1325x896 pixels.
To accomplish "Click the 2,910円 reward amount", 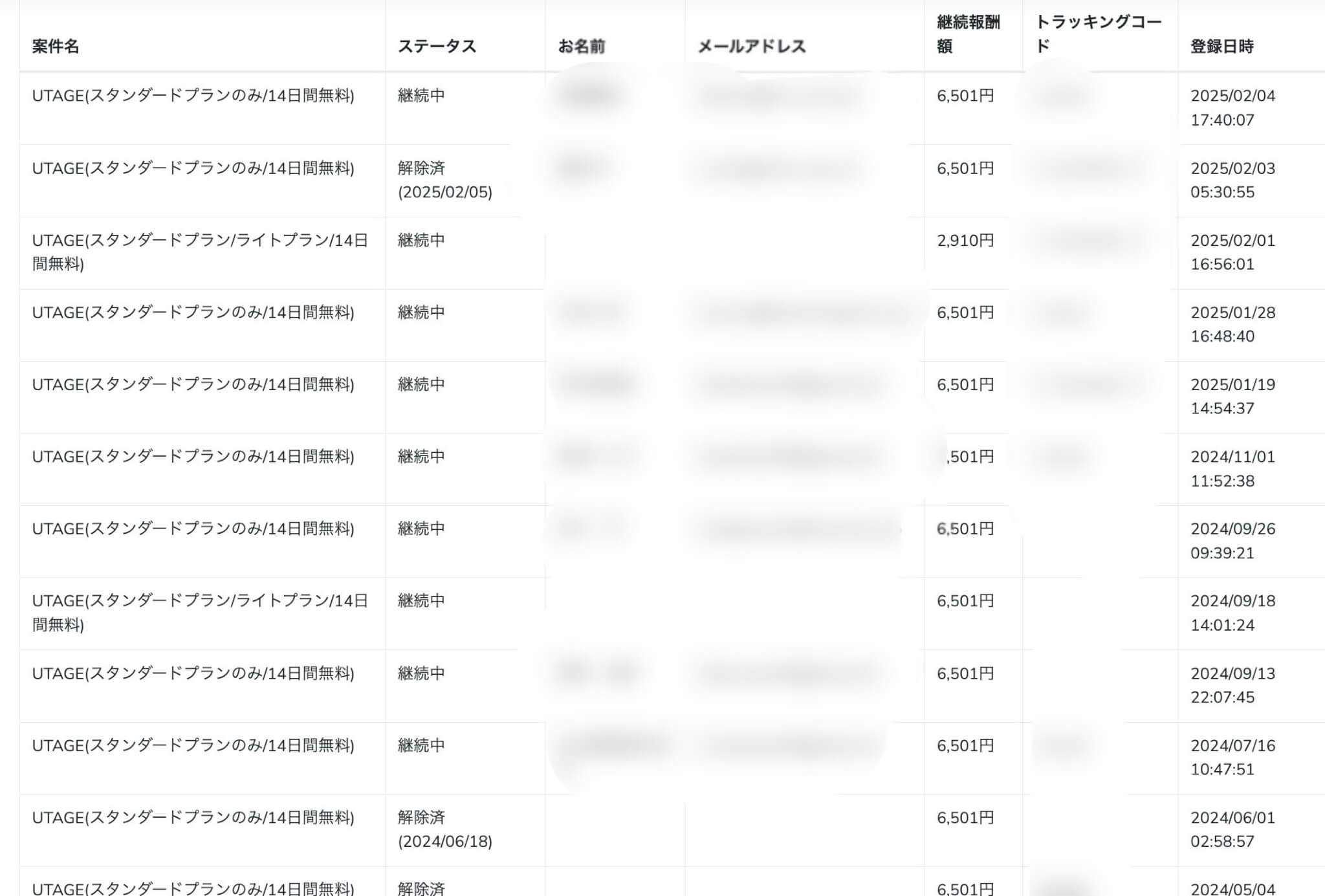I will coord(965,240).
